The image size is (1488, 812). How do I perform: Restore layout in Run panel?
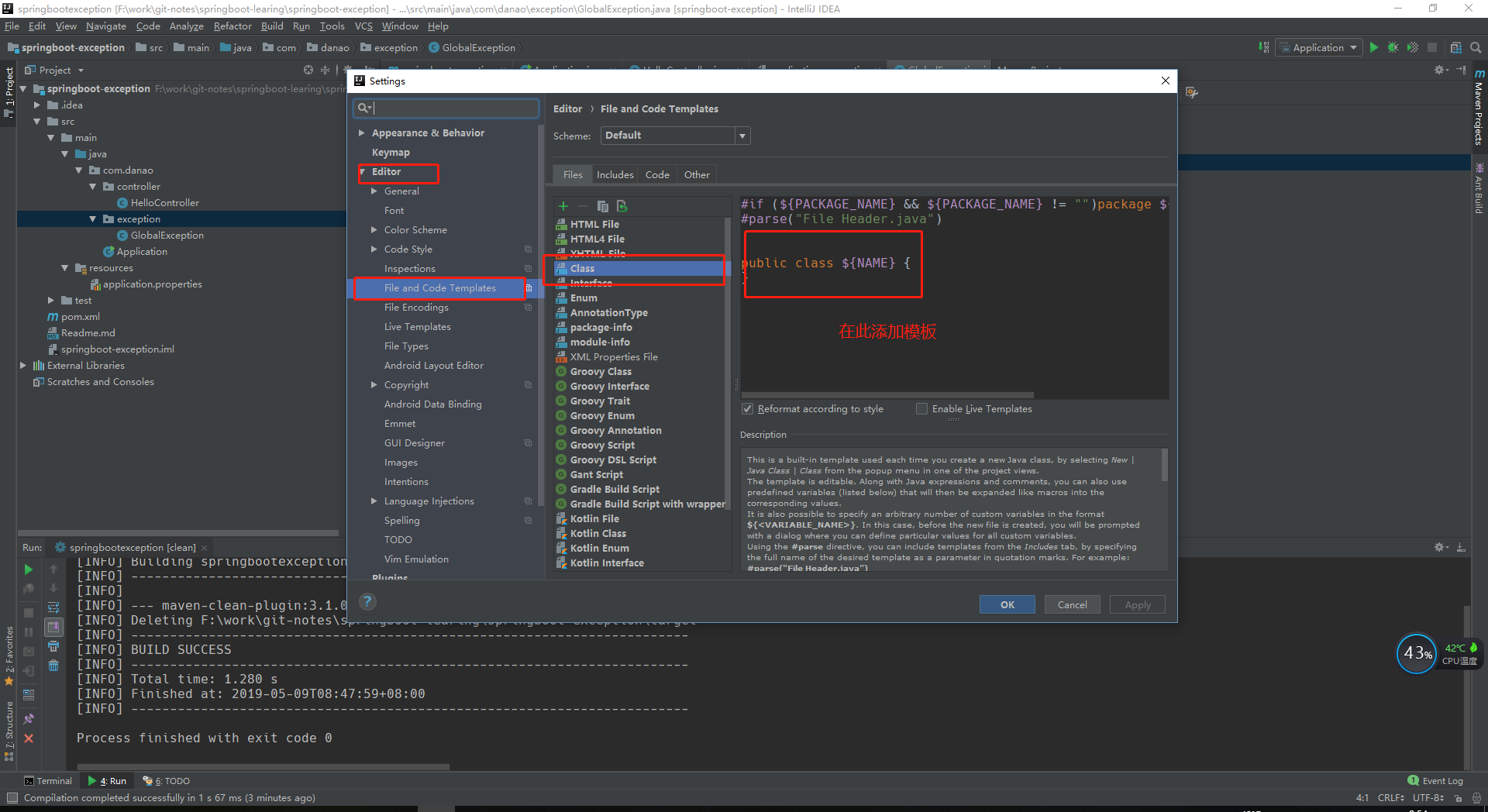(x=29, y=695)
